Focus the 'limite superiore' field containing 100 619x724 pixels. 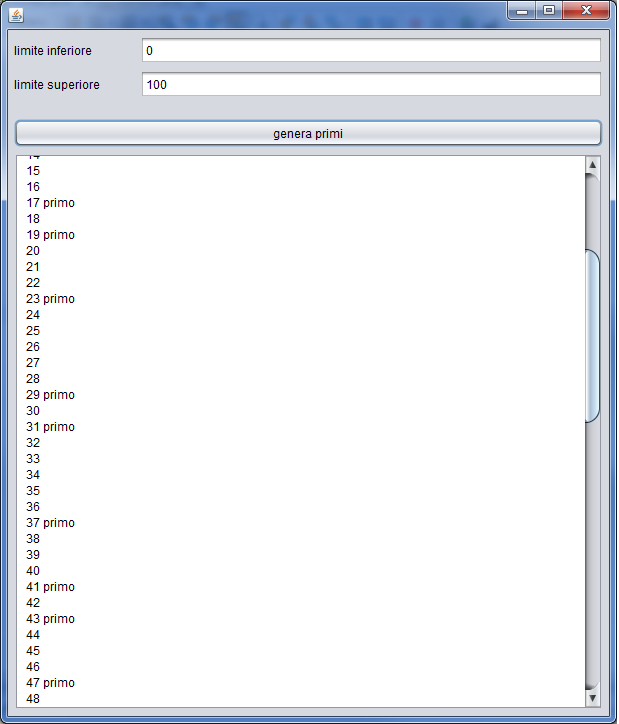[x=370, y=85]
